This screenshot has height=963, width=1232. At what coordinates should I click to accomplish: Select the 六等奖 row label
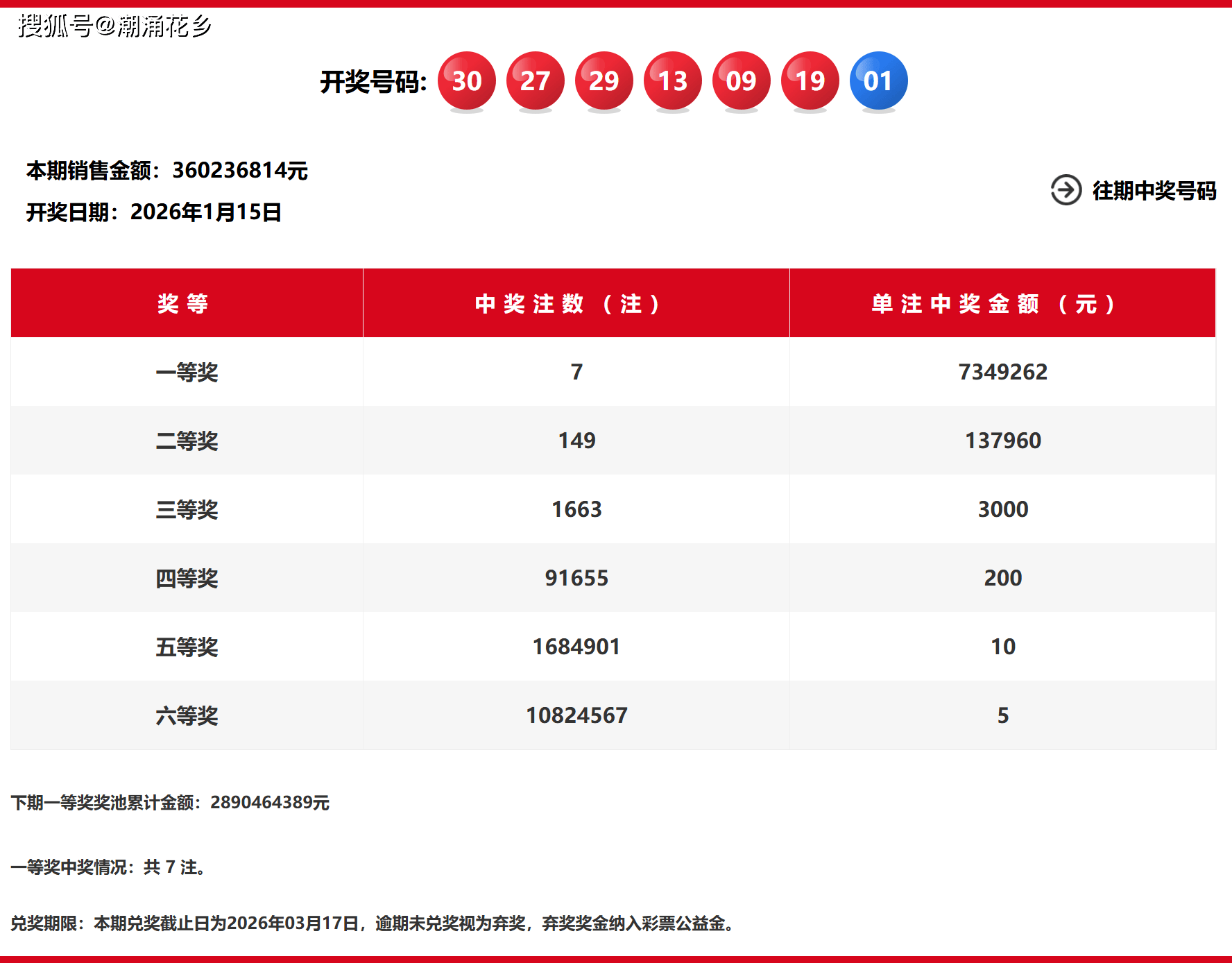pyautogui.click(x=187, y=715)
